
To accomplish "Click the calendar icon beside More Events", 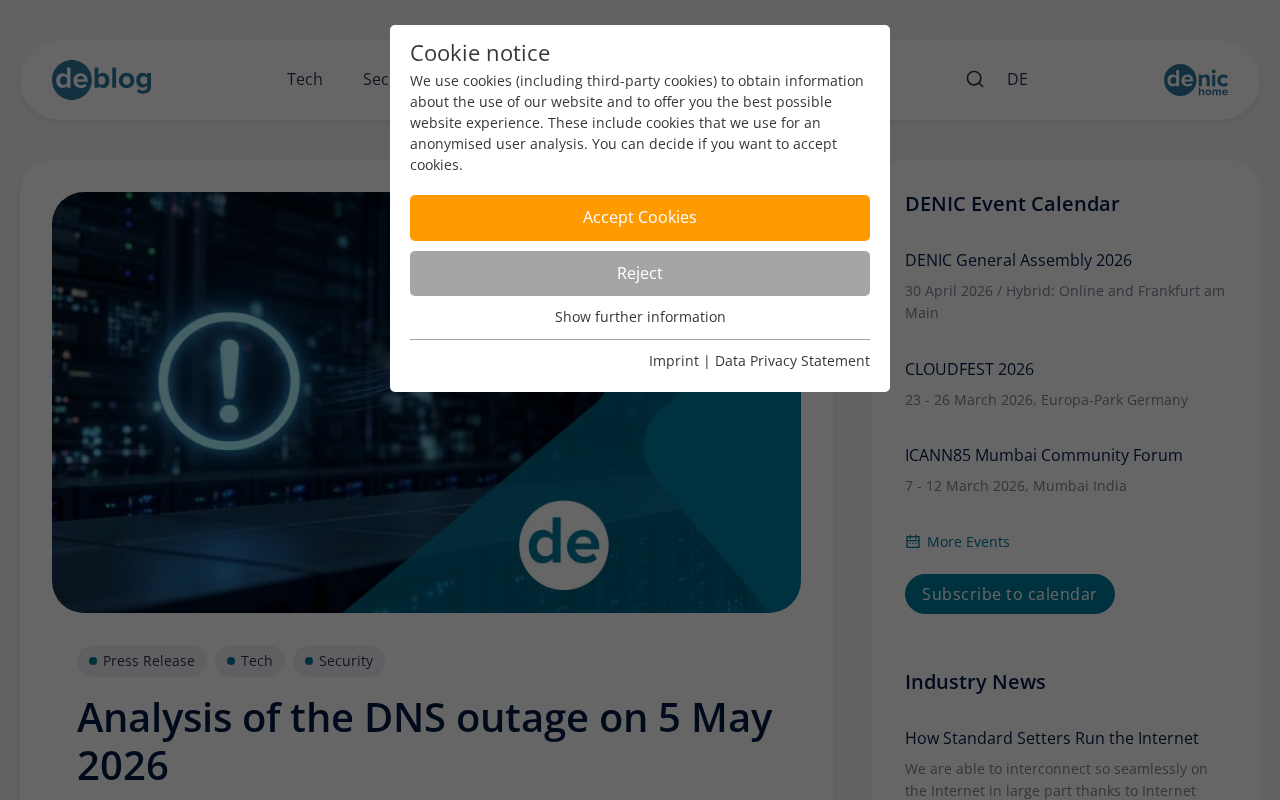I will coord(913,541).
